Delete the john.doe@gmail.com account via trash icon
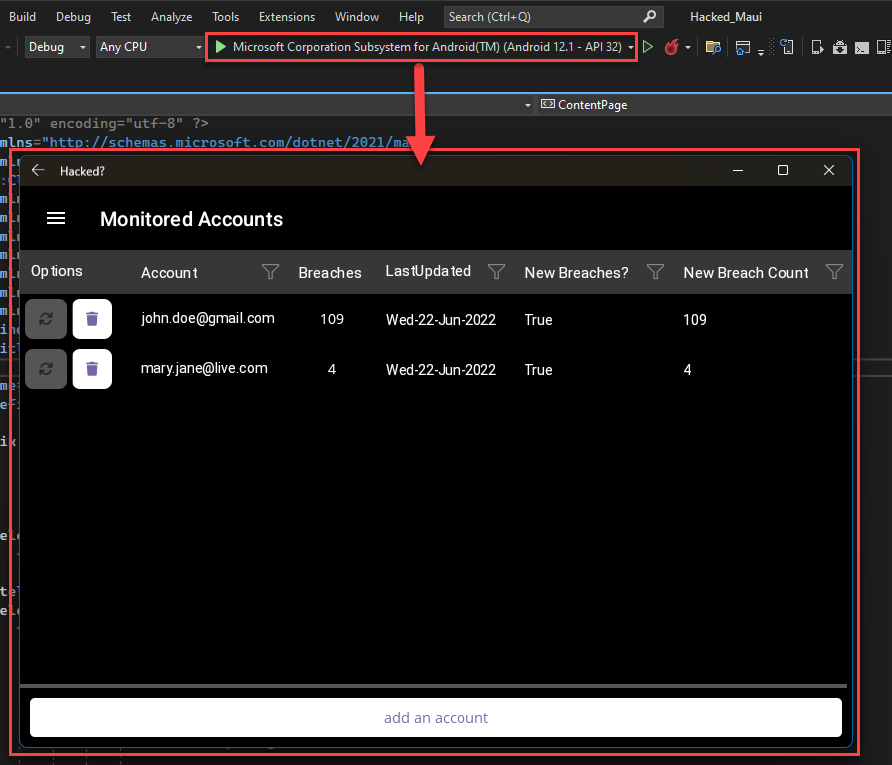 tap(91, 319)
